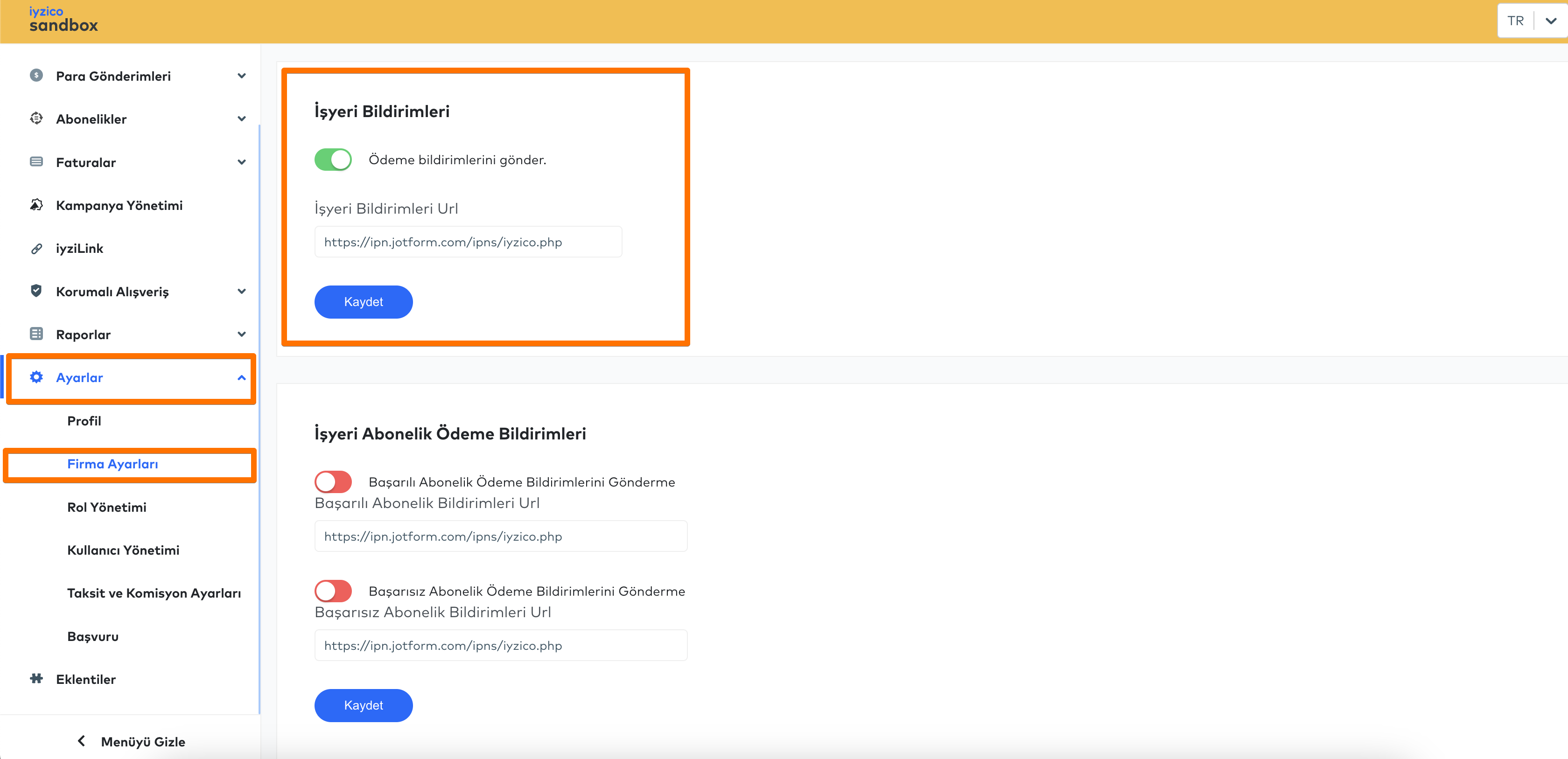
Task: Expand the Raporlar menu chevron
Action: 242,334
